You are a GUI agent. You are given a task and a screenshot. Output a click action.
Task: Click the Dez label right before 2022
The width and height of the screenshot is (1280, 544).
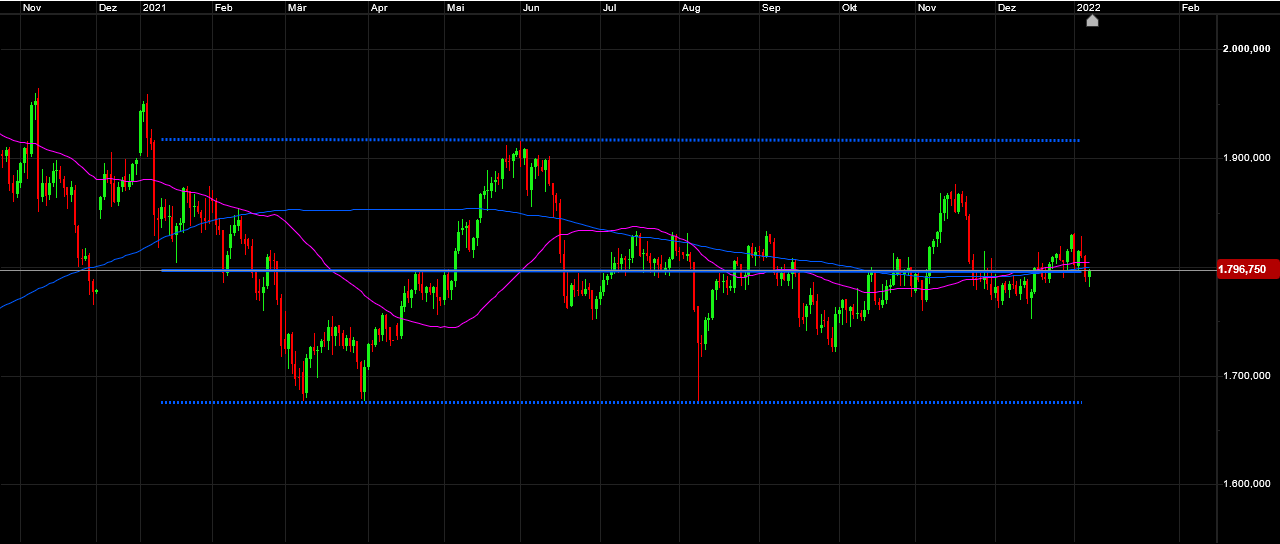coord(1007,7)
